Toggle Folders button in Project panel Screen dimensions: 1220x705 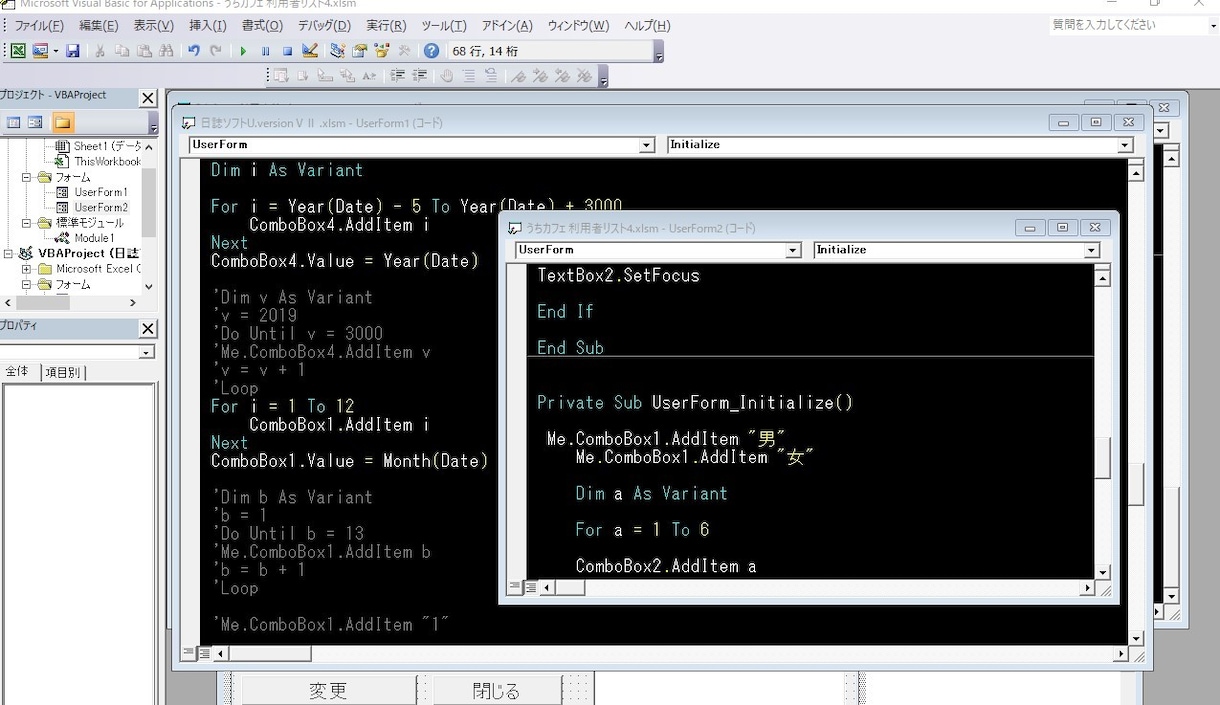pos(63,122)
